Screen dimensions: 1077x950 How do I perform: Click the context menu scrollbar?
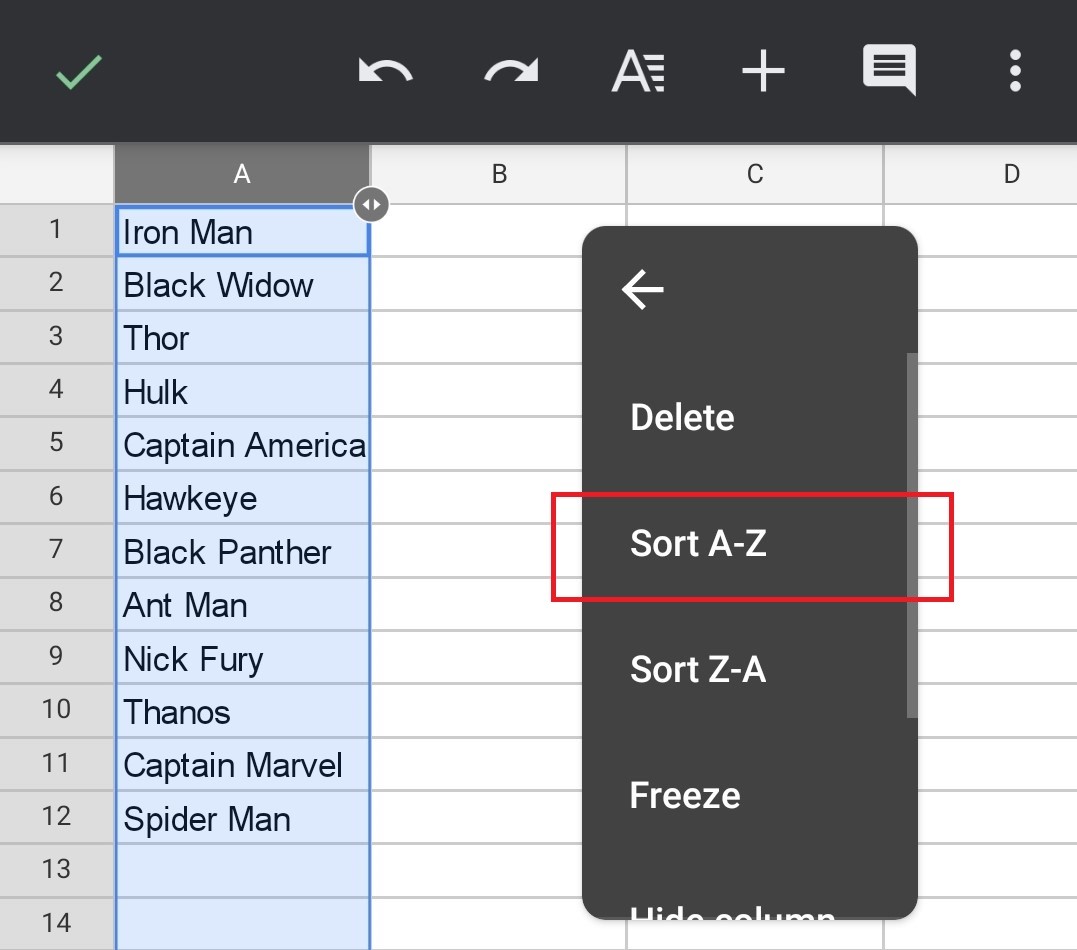tap(911, 535)
